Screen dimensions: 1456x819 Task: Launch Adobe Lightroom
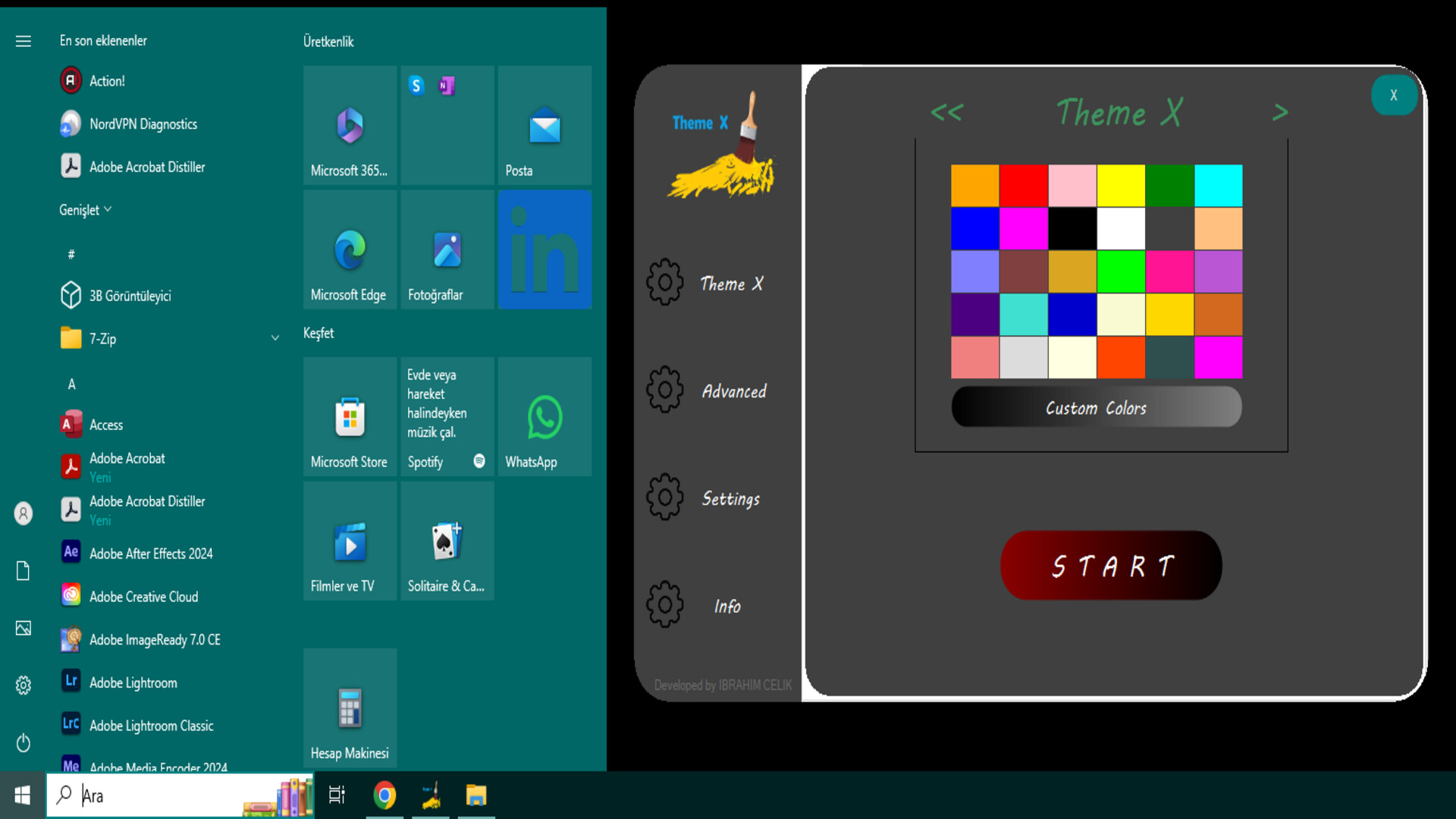(x=170, y=682)
